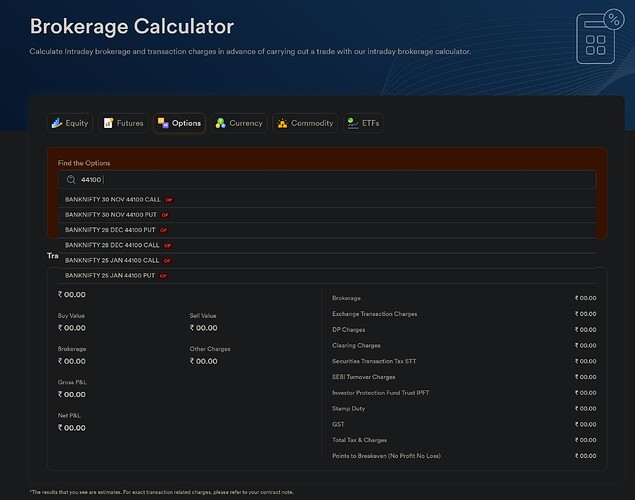The image size is (635, 500).
Task: Click the Stamp Duty amount value
Action: point(586,409)
